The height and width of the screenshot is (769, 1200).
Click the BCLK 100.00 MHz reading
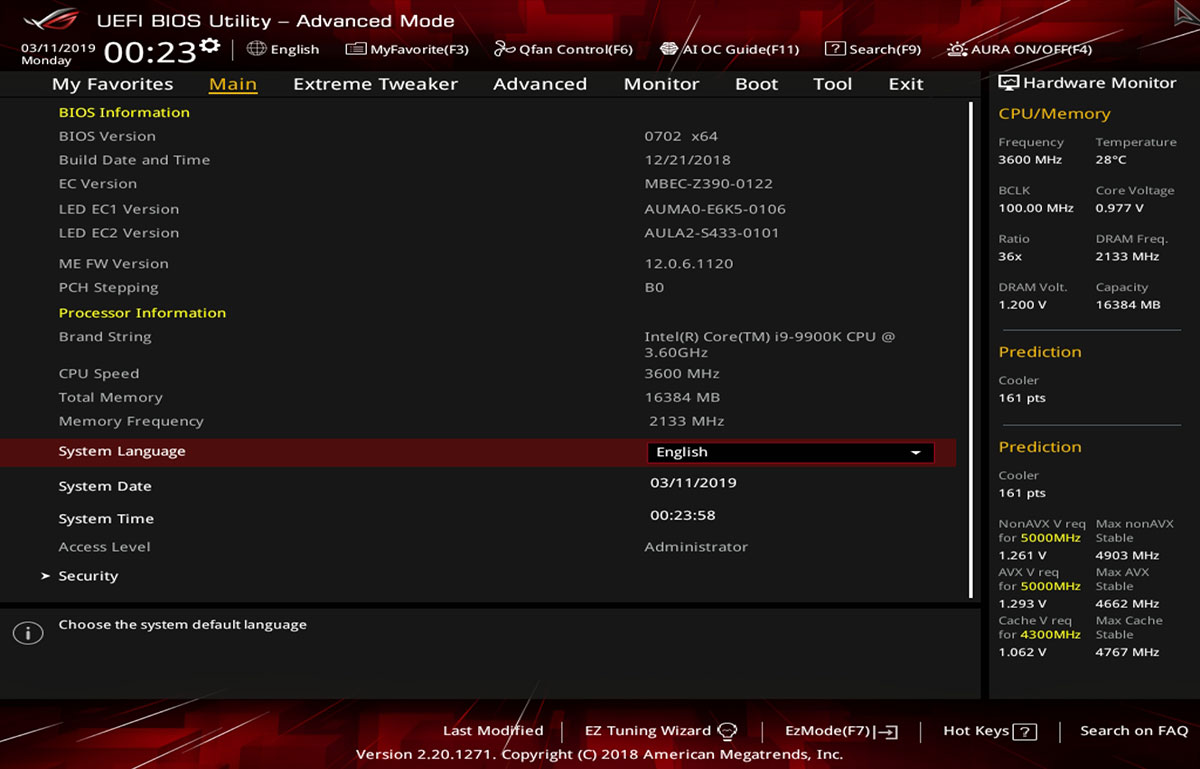1036,208
